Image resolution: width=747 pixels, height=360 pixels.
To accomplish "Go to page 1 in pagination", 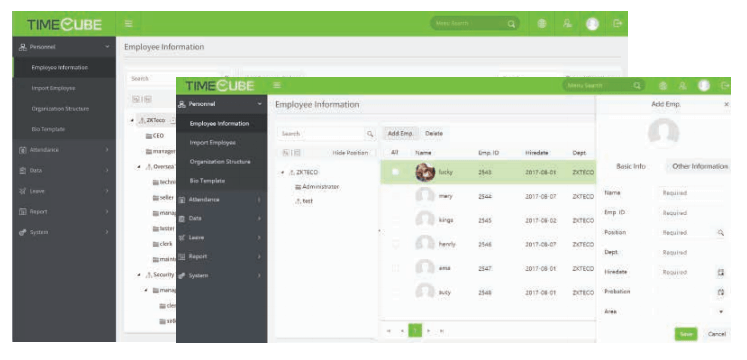I will click(x=415, y=330).
